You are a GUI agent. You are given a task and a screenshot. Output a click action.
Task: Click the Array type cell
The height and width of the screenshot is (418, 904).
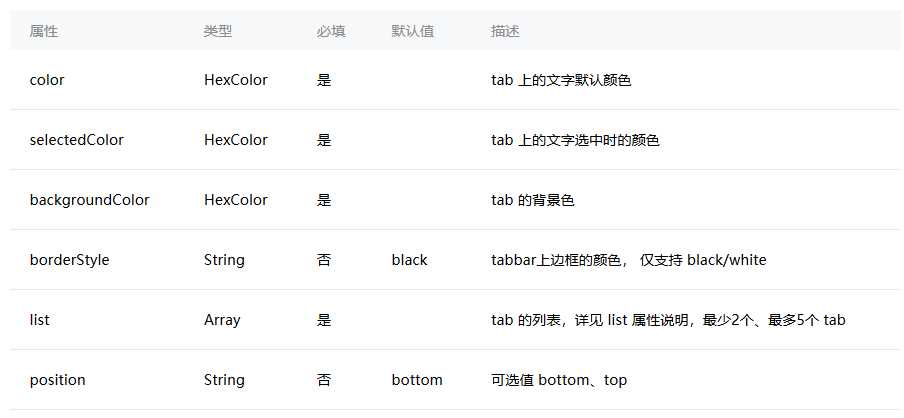(222, 321)
